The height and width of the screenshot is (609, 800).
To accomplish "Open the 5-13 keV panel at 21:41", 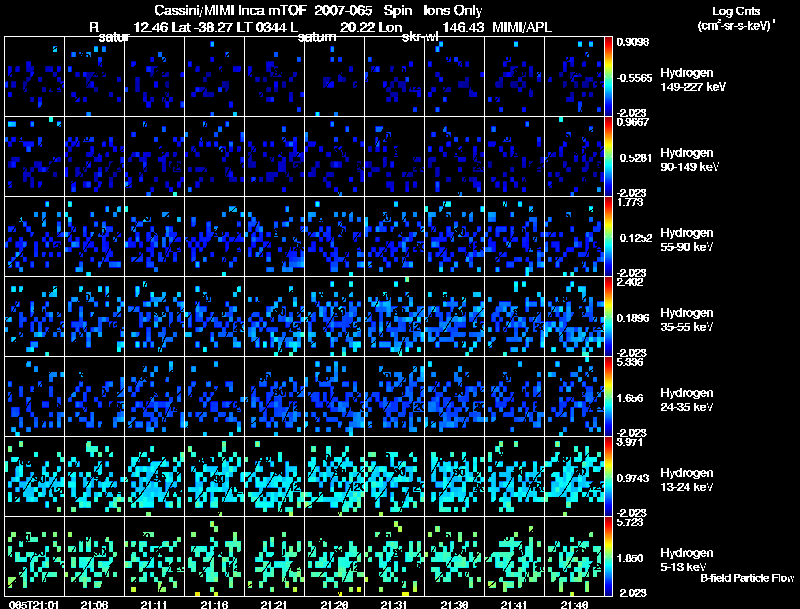I will [x=514, y=557].
